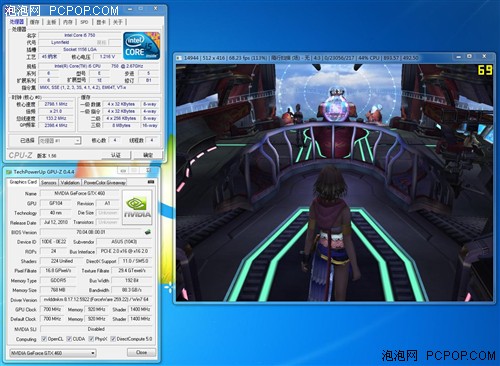Click the yellow 69 FPS counter in game
Screen dimensions: 500x366
tap(485, 70)
